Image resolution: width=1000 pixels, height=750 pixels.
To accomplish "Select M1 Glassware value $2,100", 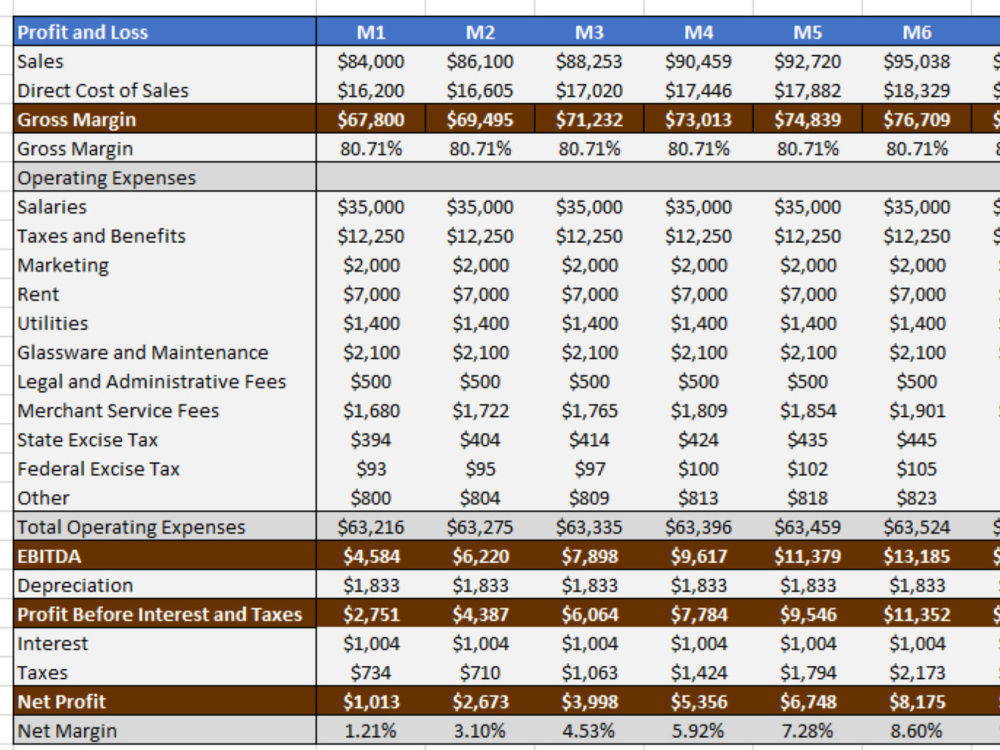I will pos(371,352).
